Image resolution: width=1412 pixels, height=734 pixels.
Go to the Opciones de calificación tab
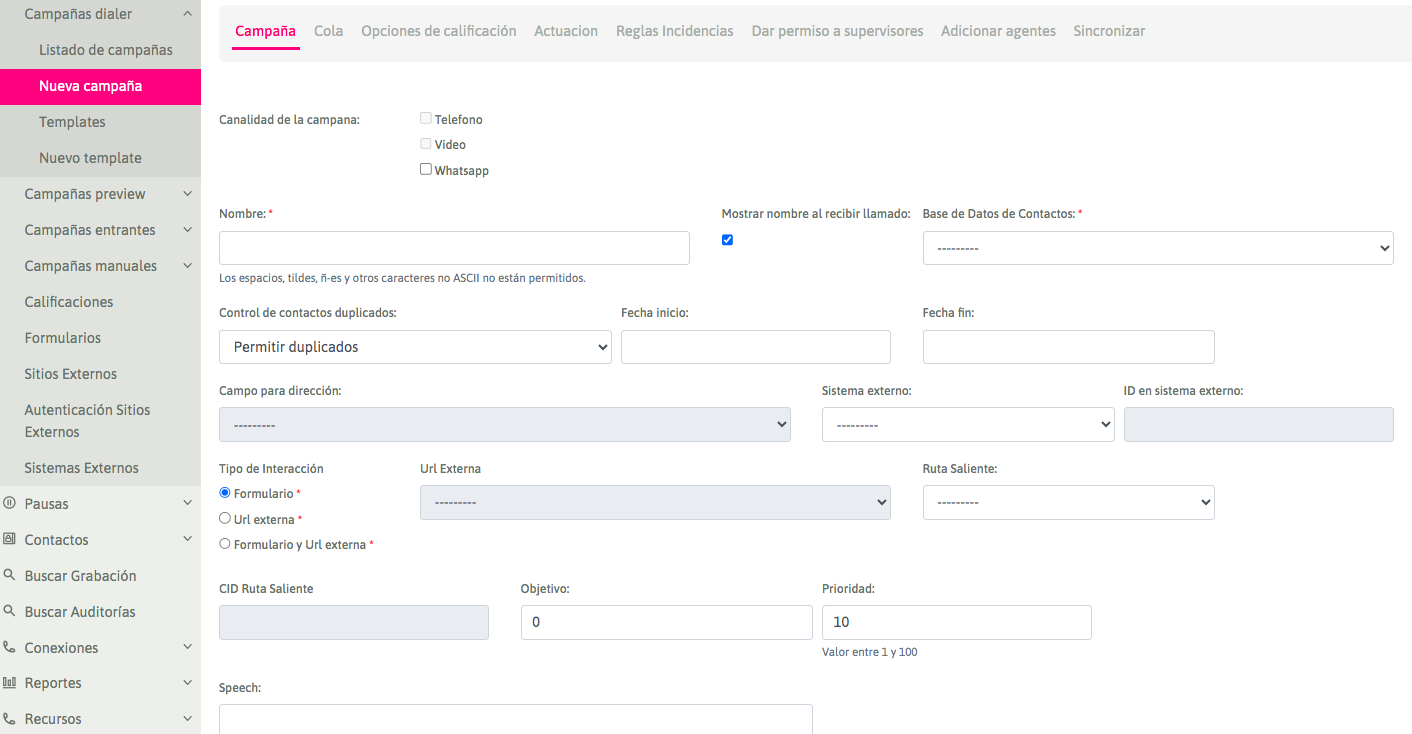click(x=438, y=31)
